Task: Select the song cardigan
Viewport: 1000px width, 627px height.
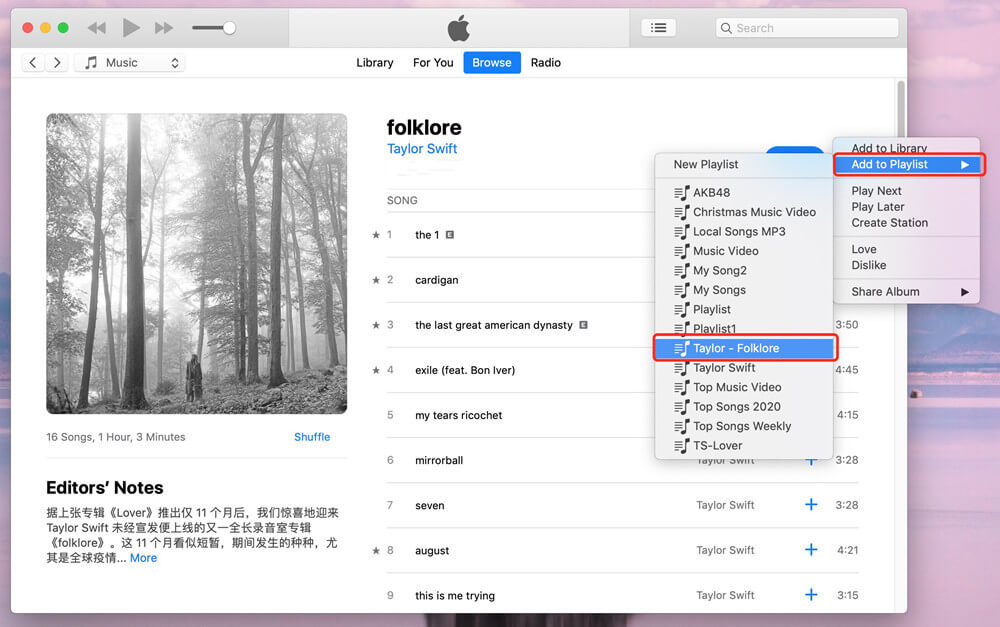Action: click(x=437, y=280)
